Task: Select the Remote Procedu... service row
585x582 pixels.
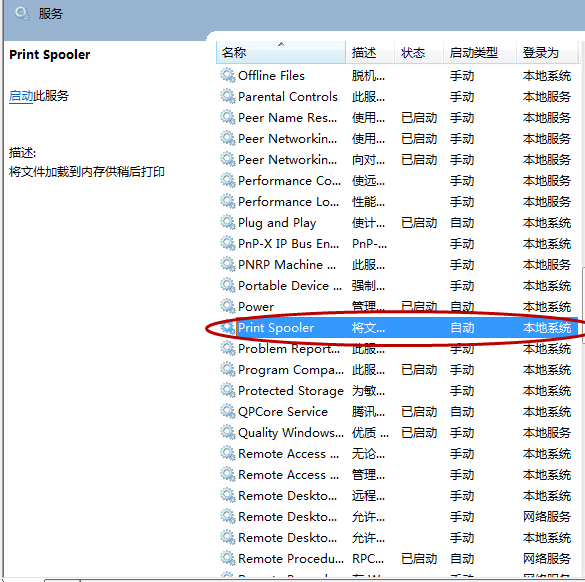Action: [397, 558]
